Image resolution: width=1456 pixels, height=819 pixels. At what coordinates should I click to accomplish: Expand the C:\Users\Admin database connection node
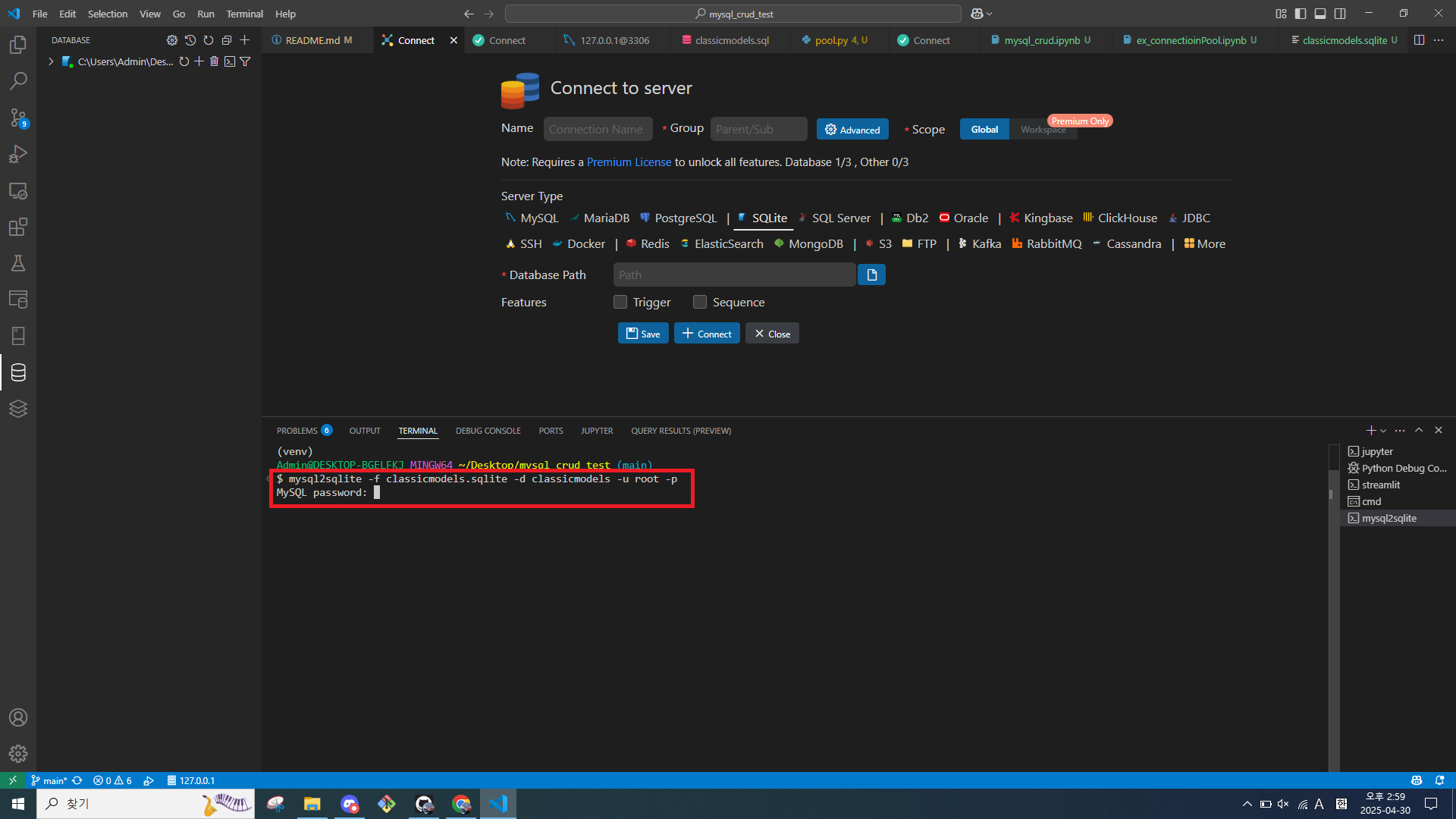51,61
